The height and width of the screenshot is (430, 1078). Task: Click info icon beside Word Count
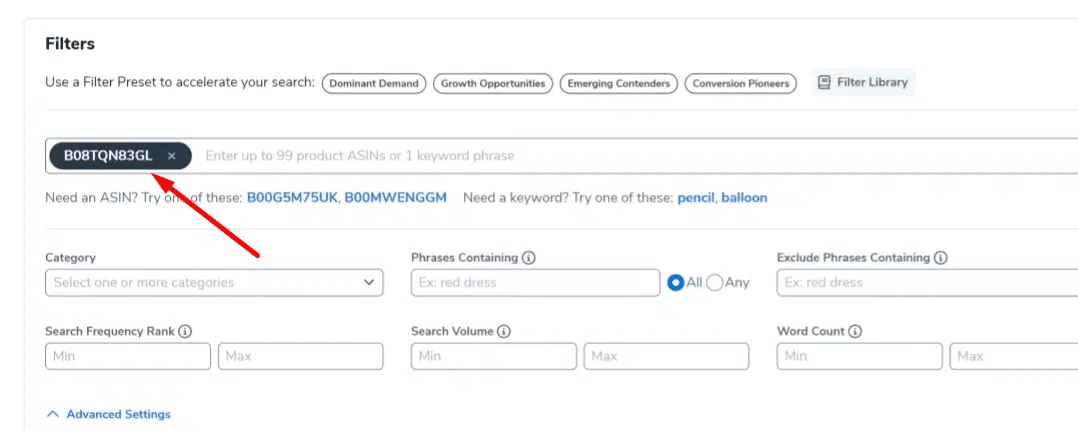(x=855, y=331)
